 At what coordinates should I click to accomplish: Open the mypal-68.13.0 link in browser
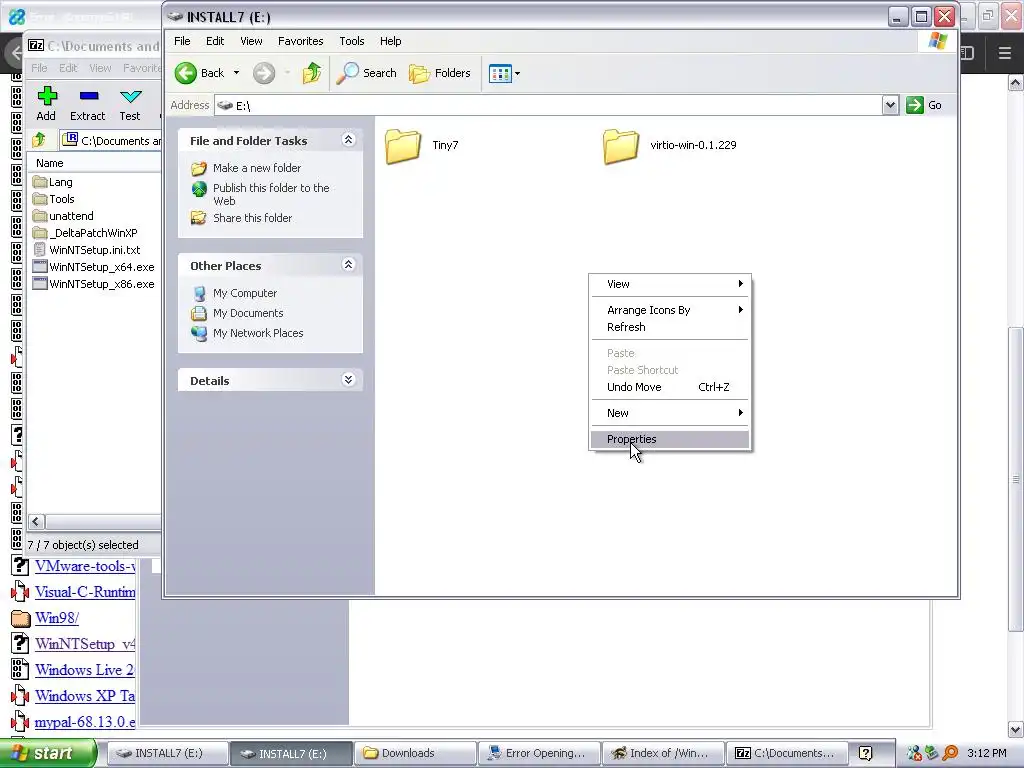(85, 722)
